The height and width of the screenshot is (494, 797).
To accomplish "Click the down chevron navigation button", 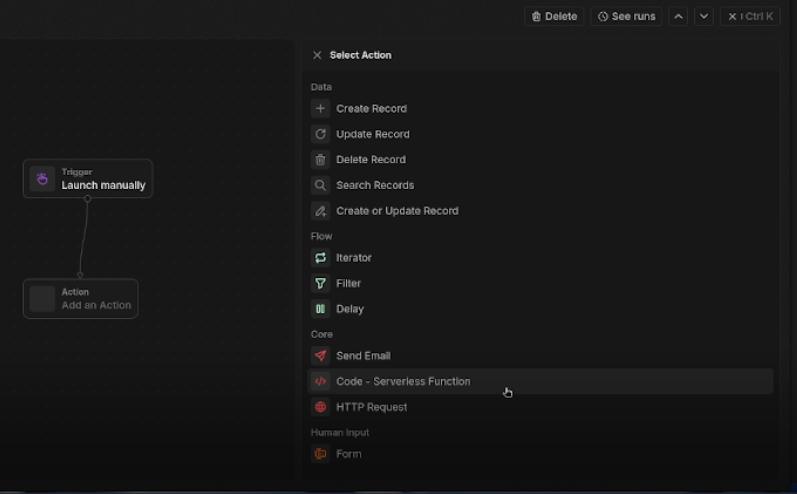I will pyautogui.click(x=704, y=16).
